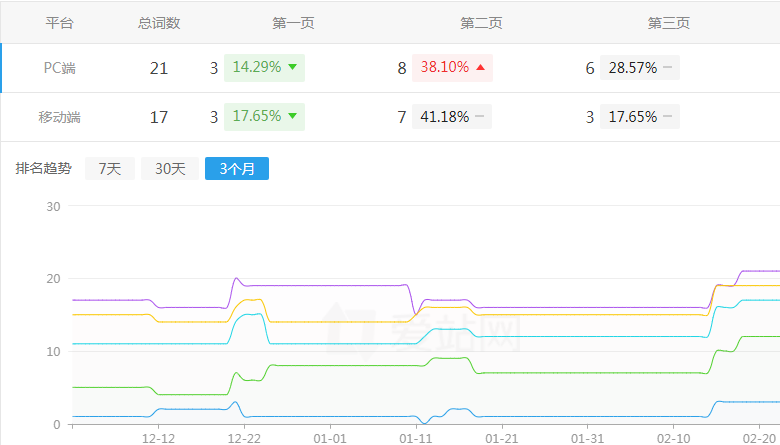Screen dimensions: 780x445
Task: Select the PC端 platform row label
Action: click(x=60, y=68)
